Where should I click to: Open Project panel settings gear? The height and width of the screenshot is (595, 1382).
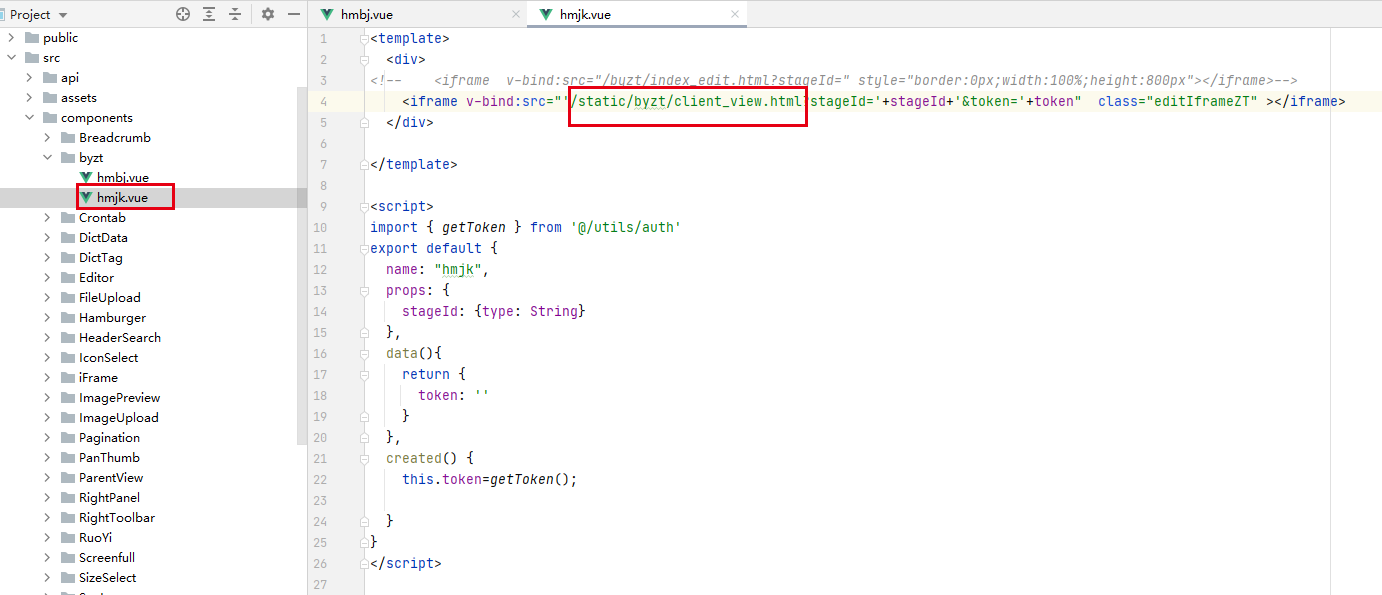click(x=267, y=14)
